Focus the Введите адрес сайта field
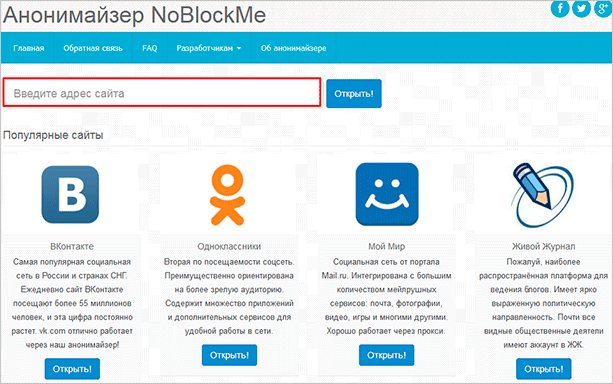 click(x=162, y=92)
